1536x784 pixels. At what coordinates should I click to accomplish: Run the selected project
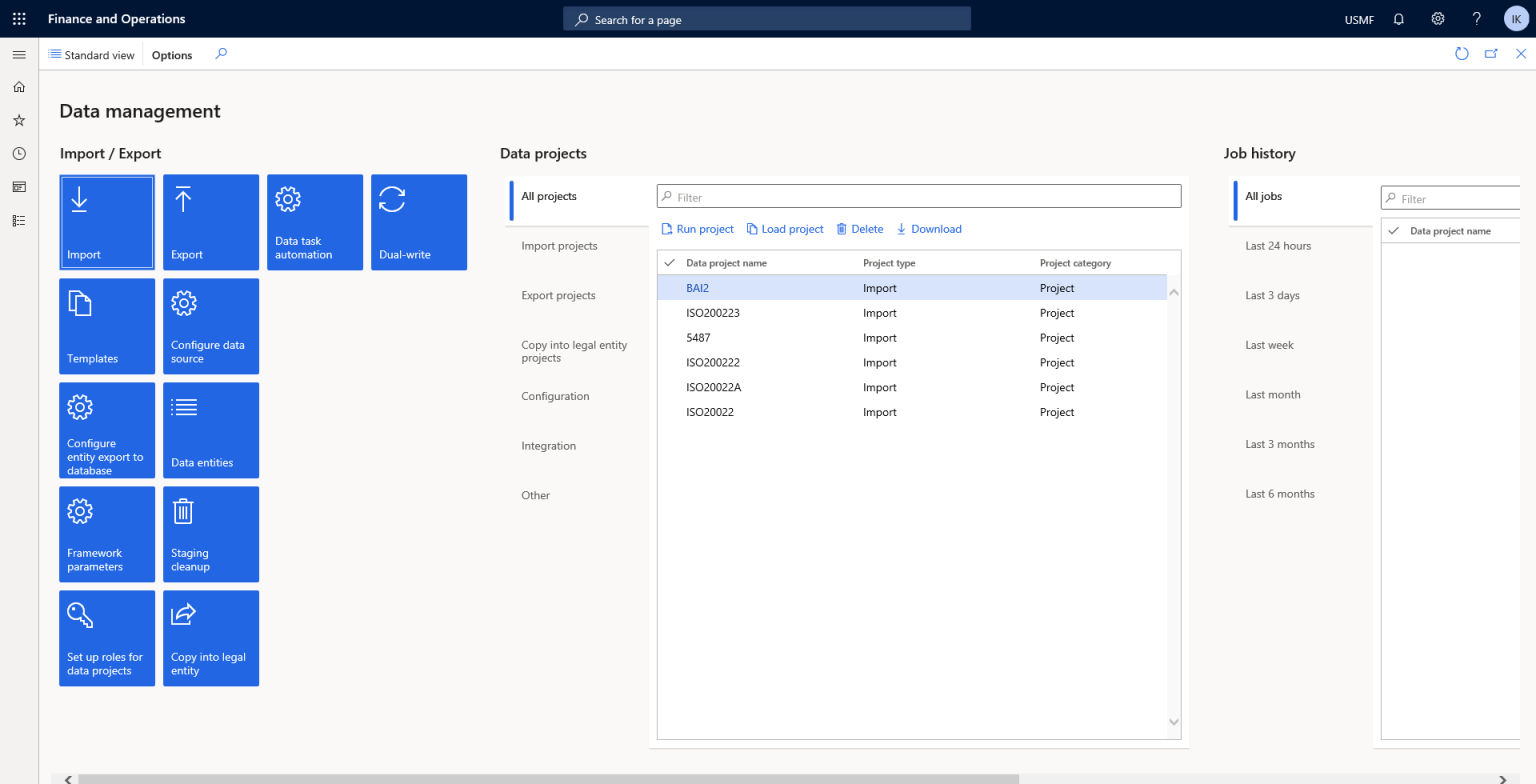[697, 228]
